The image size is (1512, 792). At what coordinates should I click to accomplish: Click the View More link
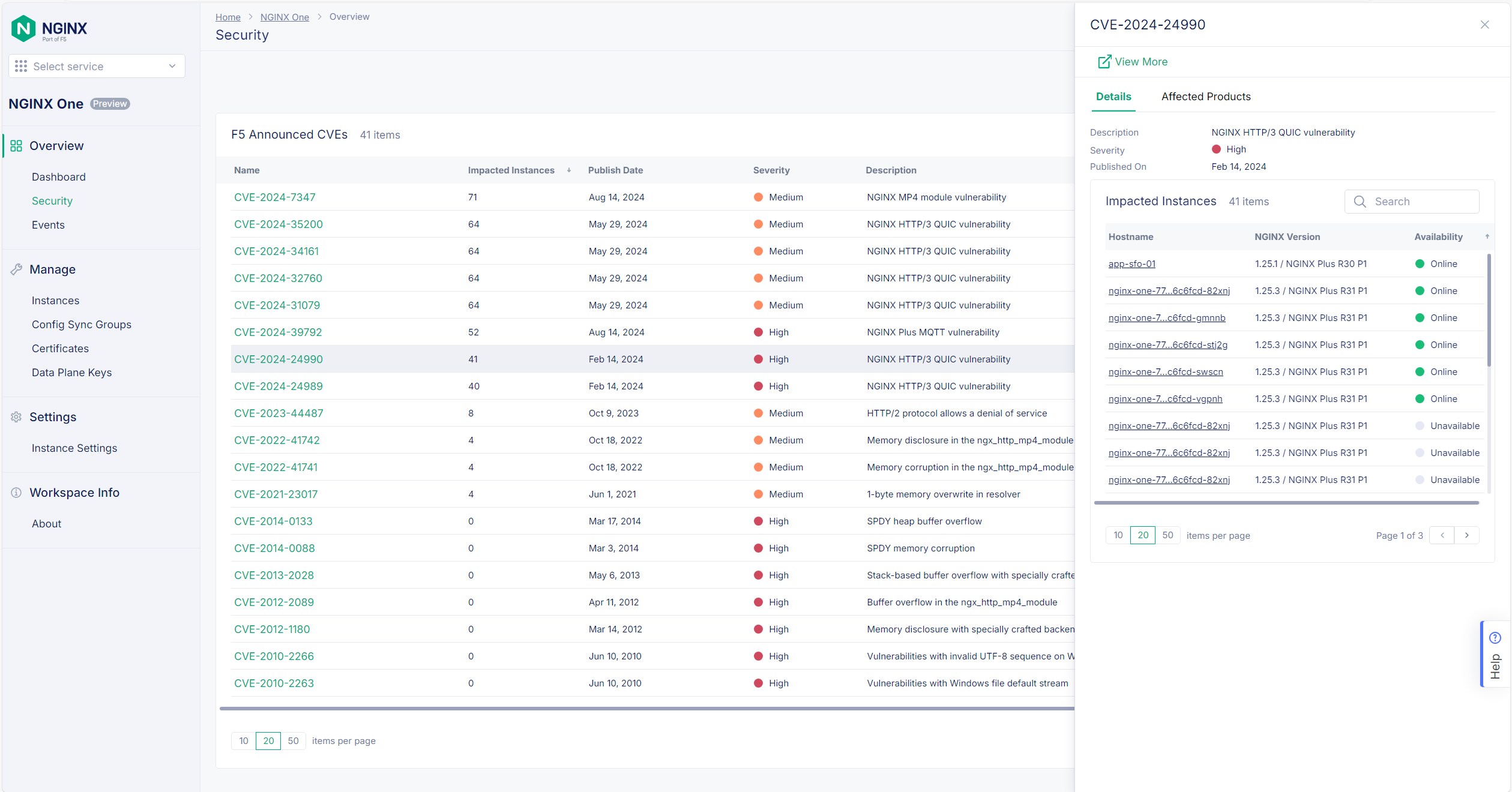click(1140, 62)
